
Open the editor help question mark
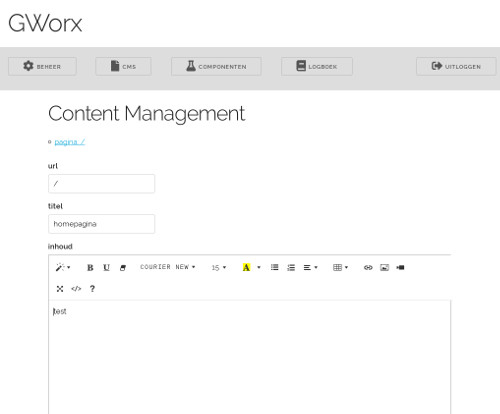pyautogui.click(x=92, y=289)
